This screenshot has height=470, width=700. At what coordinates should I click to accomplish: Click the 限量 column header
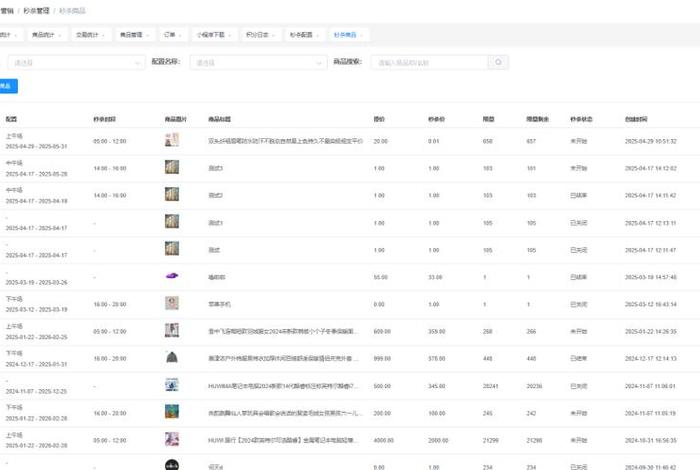488,119
